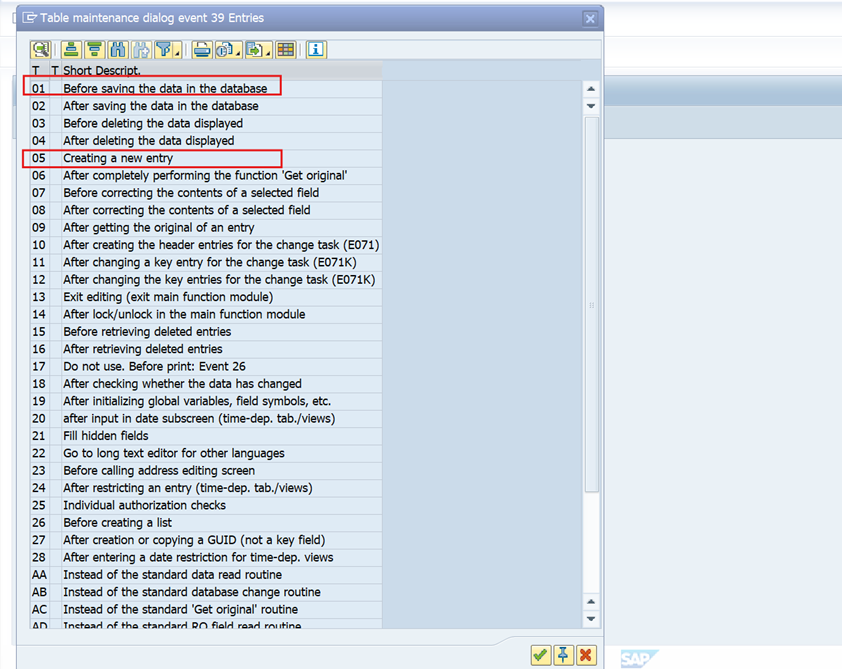Click the Details magnifier icon in toolbar

tap(40, 49)
